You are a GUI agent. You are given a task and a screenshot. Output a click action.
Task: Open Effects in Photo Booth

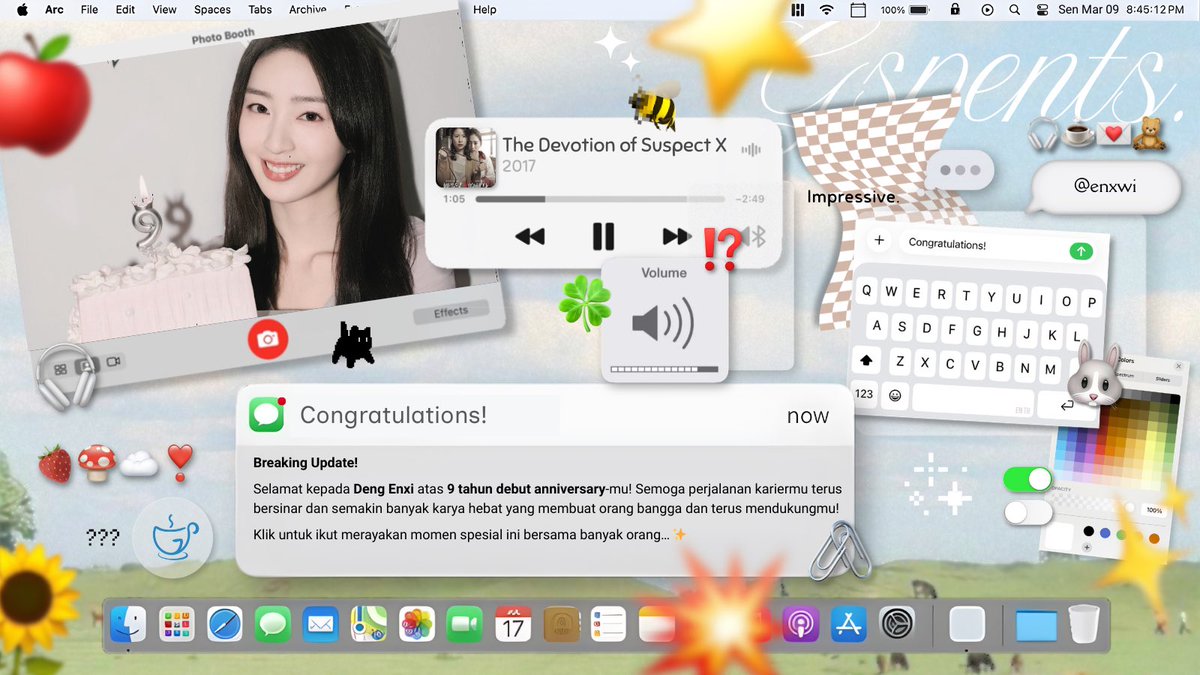click(451, 313)
